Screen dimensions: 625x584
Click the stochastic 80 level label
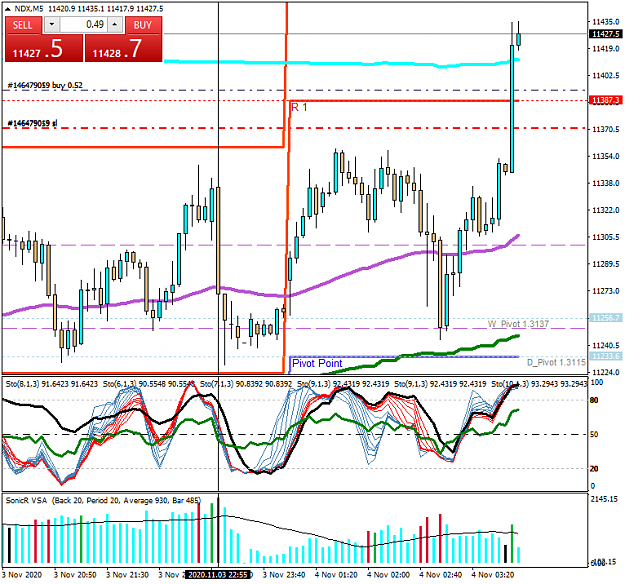coord(594,400)
